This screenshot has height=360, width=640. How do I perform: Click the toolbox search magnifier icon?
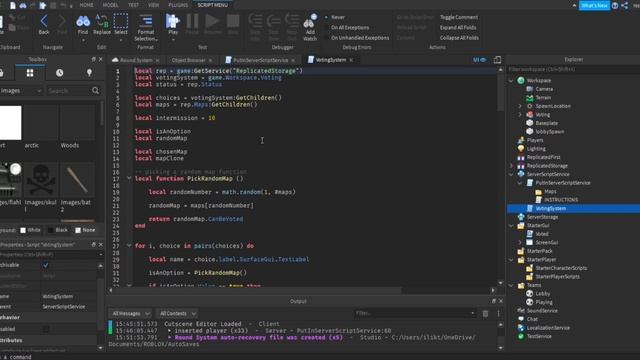96,90
